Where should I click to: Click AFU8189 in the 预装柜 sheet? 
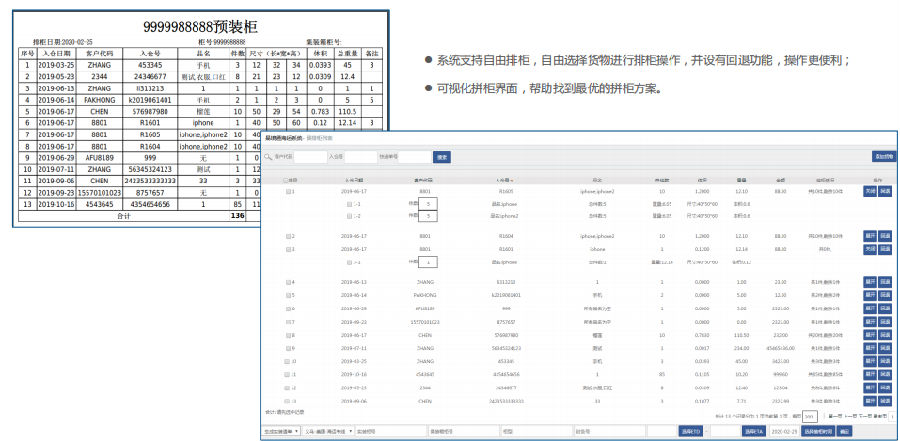99,158
